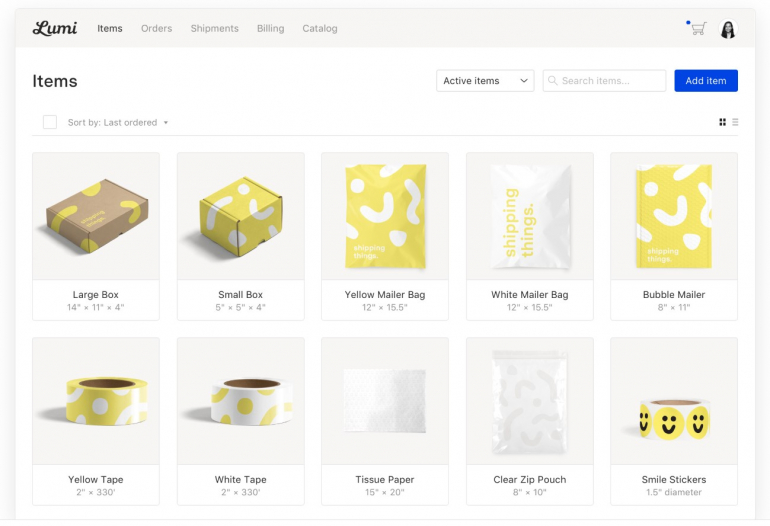Image resolution: width=770 pixels, height=526 pixels.
Task: Expand the Active items dropdown
Action: (x=485, y=81)
